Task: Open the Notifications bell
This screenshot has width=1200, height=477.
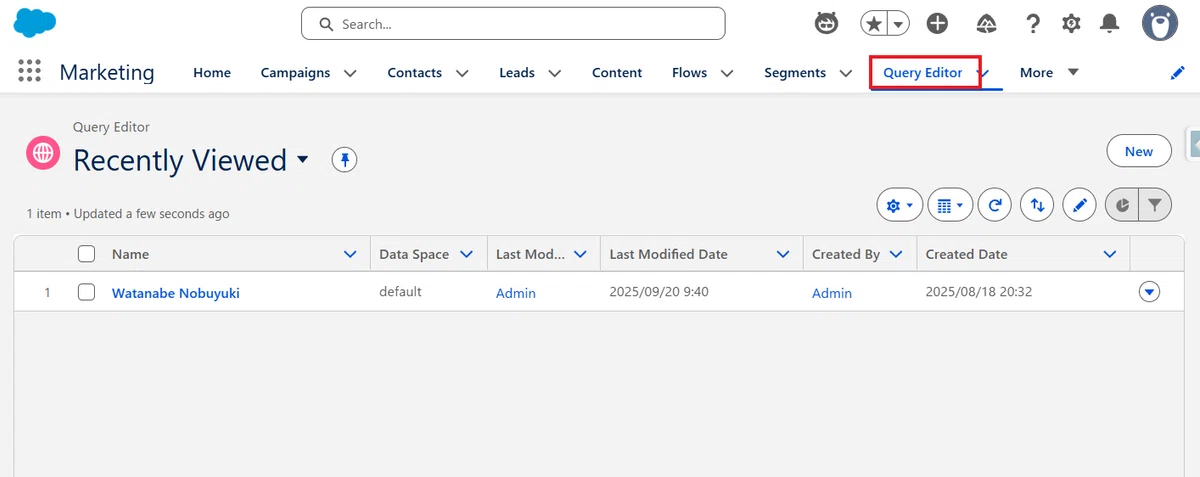Action: pos(1110,23)
